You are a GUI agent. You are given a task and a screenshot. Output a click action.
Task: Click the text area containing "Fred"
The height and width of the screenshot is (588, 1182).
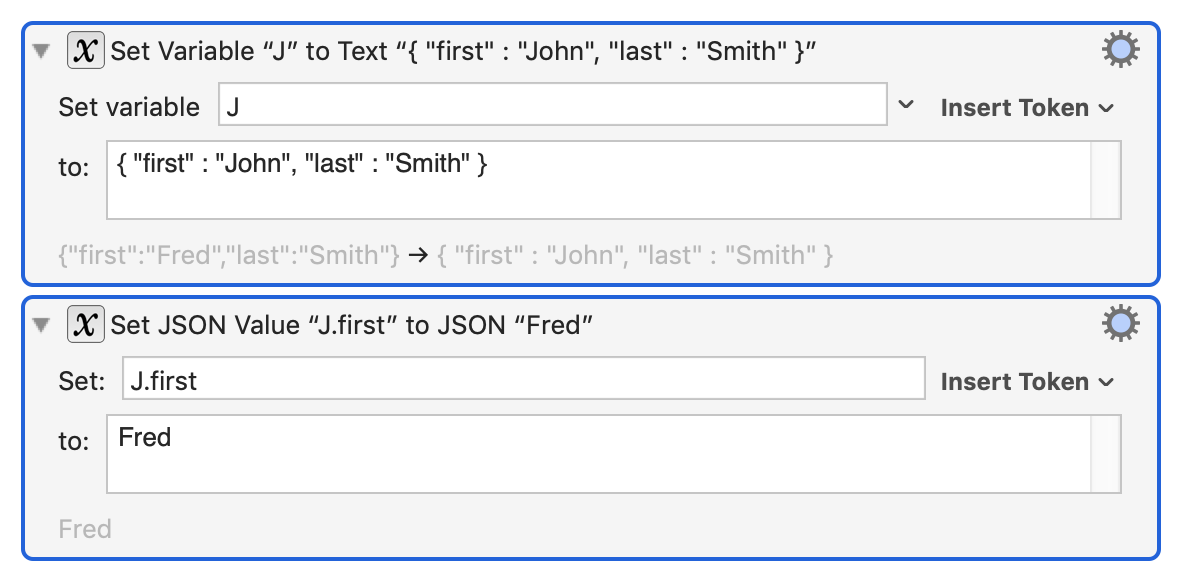600,455
